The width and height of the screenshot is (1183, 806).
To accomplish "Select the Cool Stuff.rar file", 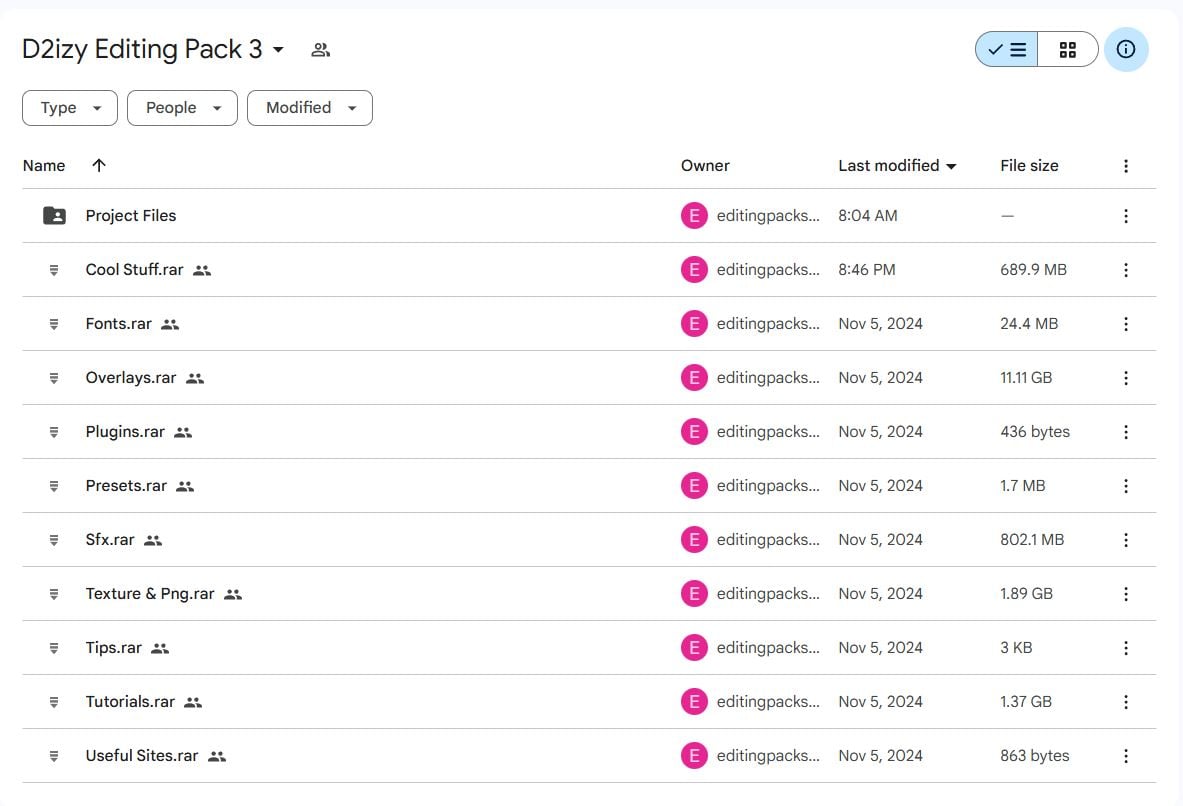I will click(x=134, y=269).
